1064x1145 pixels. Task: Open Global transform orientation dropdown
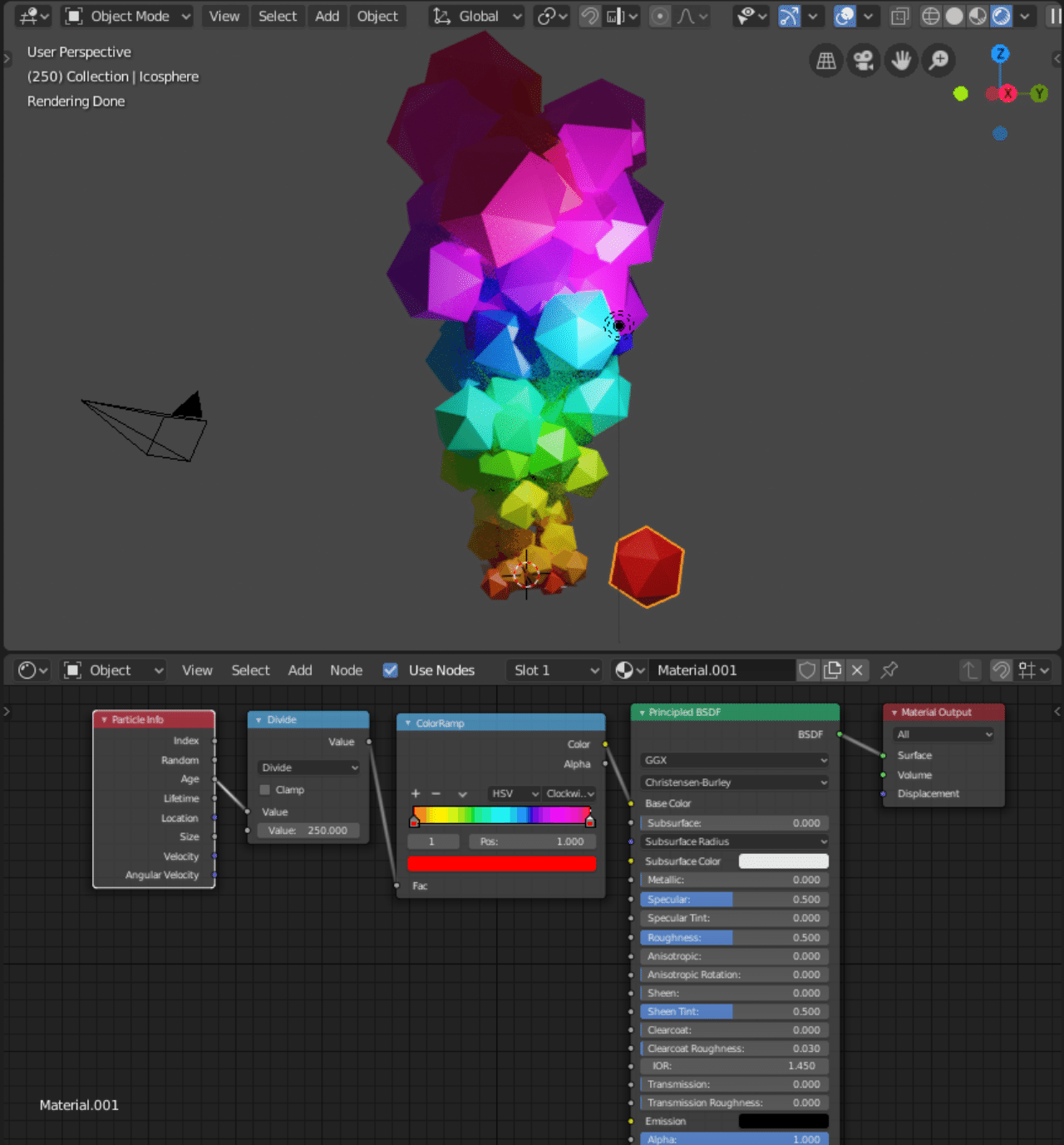click(477, 16)
